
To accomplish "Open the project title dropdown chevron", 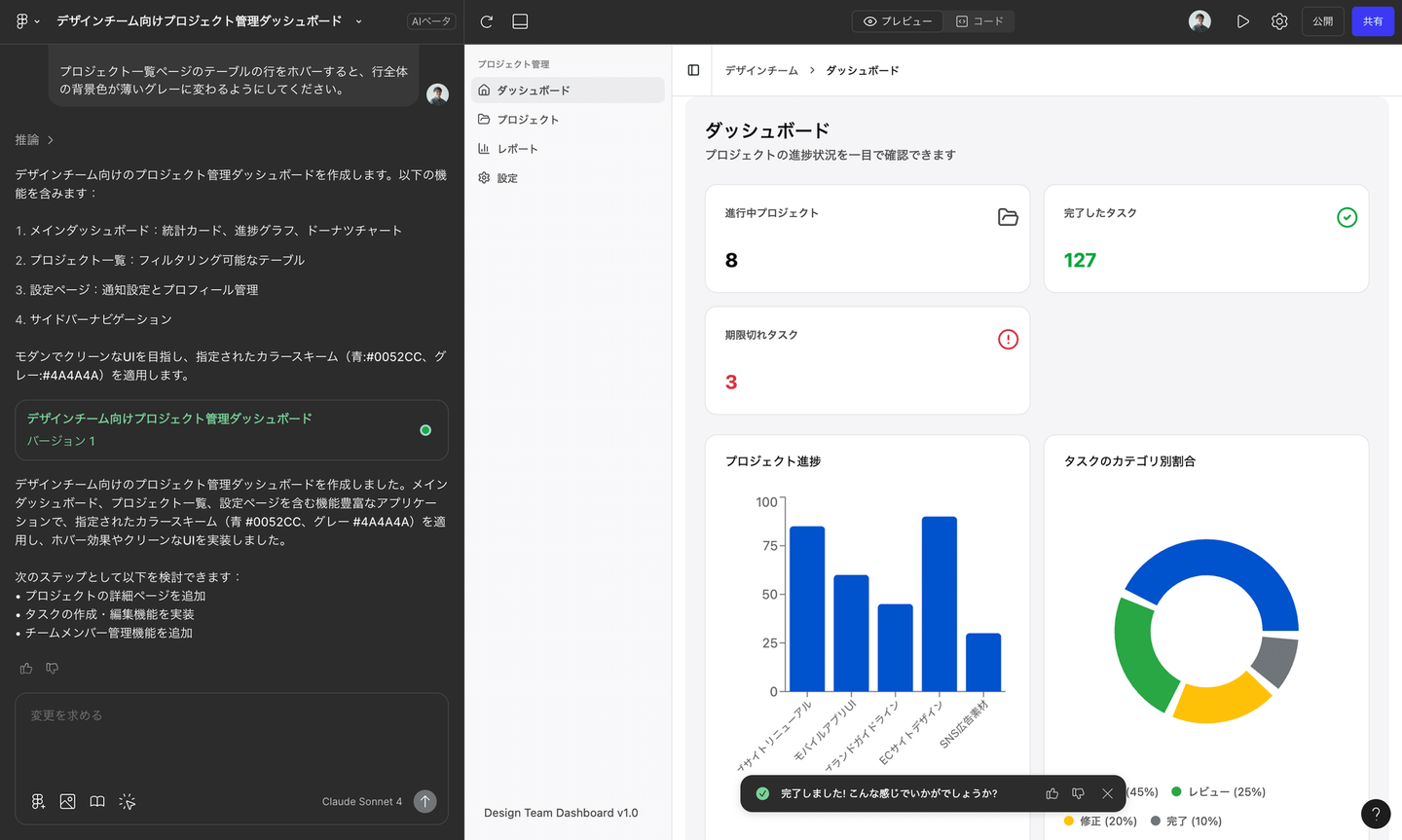I will pos(358,21).
